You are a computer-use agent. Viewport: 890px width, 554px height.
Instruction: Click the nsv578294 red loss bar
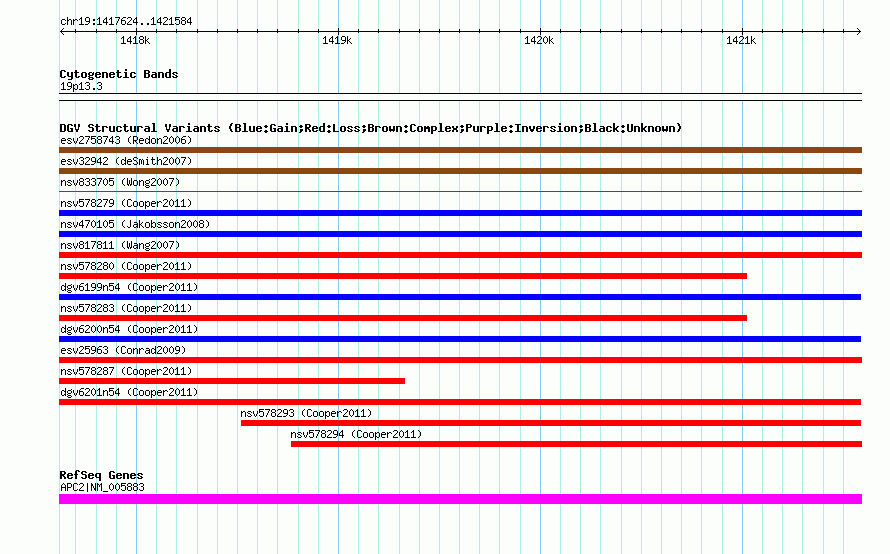(576, 444)
